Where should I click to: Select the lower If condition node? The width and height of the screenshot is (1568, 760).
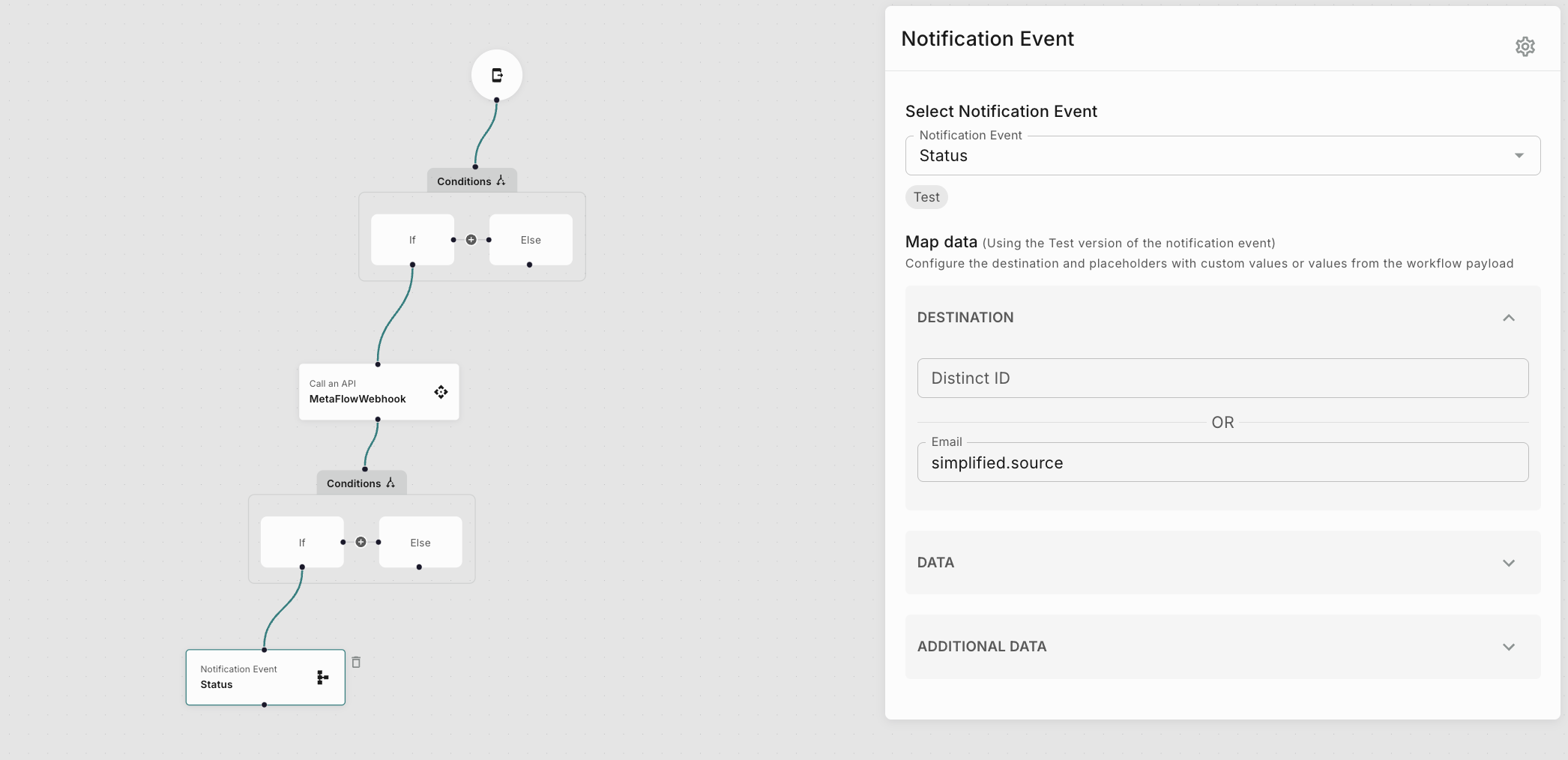point(302,542)
